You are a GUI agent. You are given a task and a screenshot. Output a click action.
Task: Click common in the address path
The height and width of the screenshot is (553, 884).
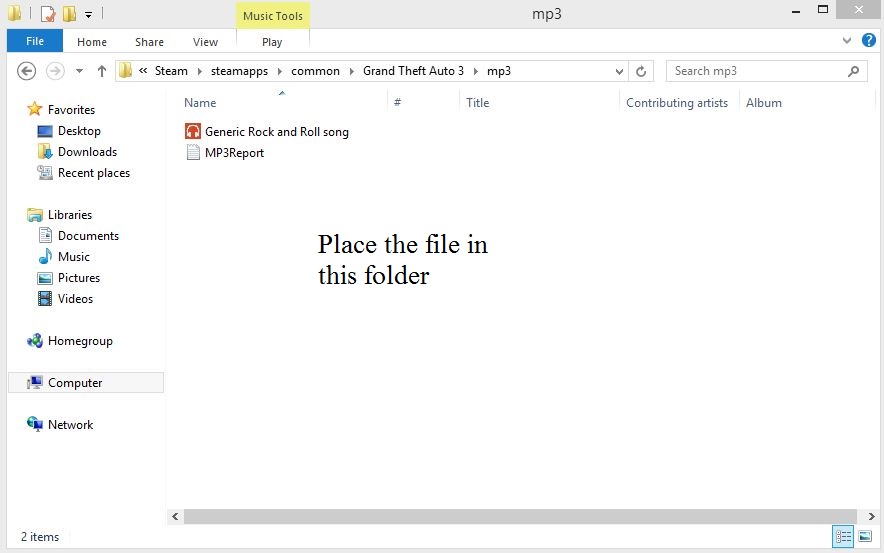[315, 71]
